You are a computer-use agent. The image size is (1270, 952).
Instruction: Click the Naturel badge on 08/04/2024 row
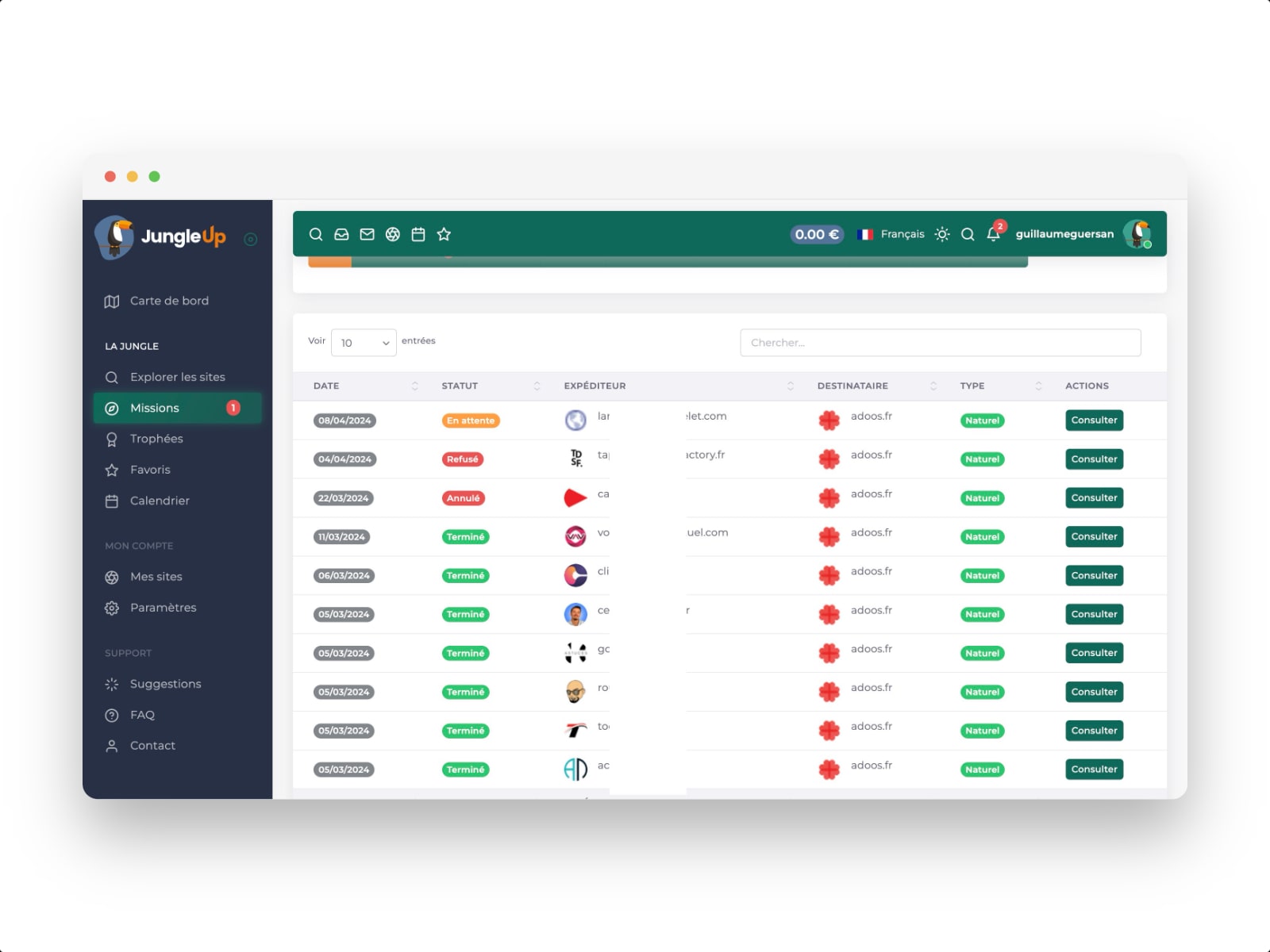coord(983,420)
